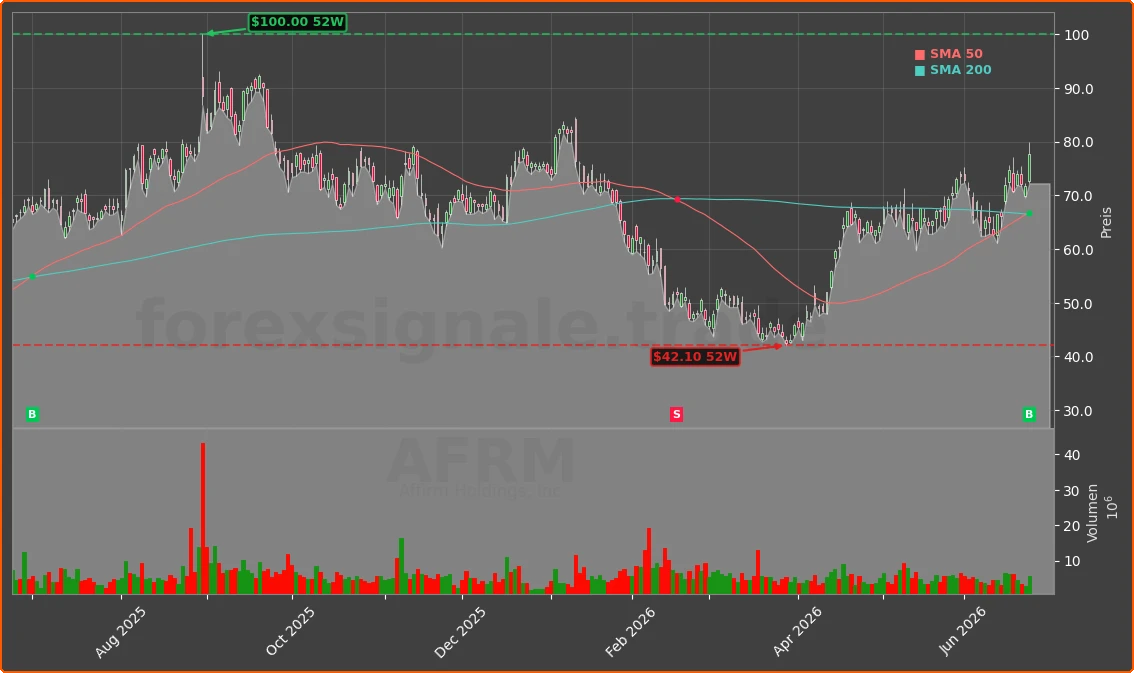The height and width of the screenshot is (673, 1134).
Task: Click the red S sell signal marker
Action: pos(676,414)
